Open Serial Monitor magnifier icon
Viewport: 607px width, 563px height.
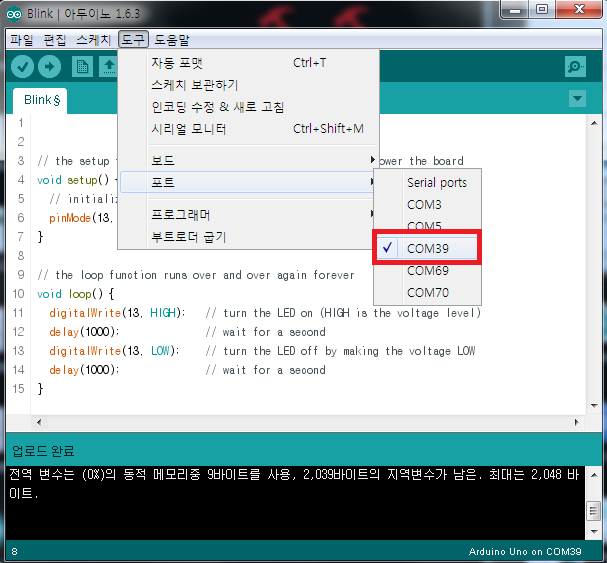[575, 67]
